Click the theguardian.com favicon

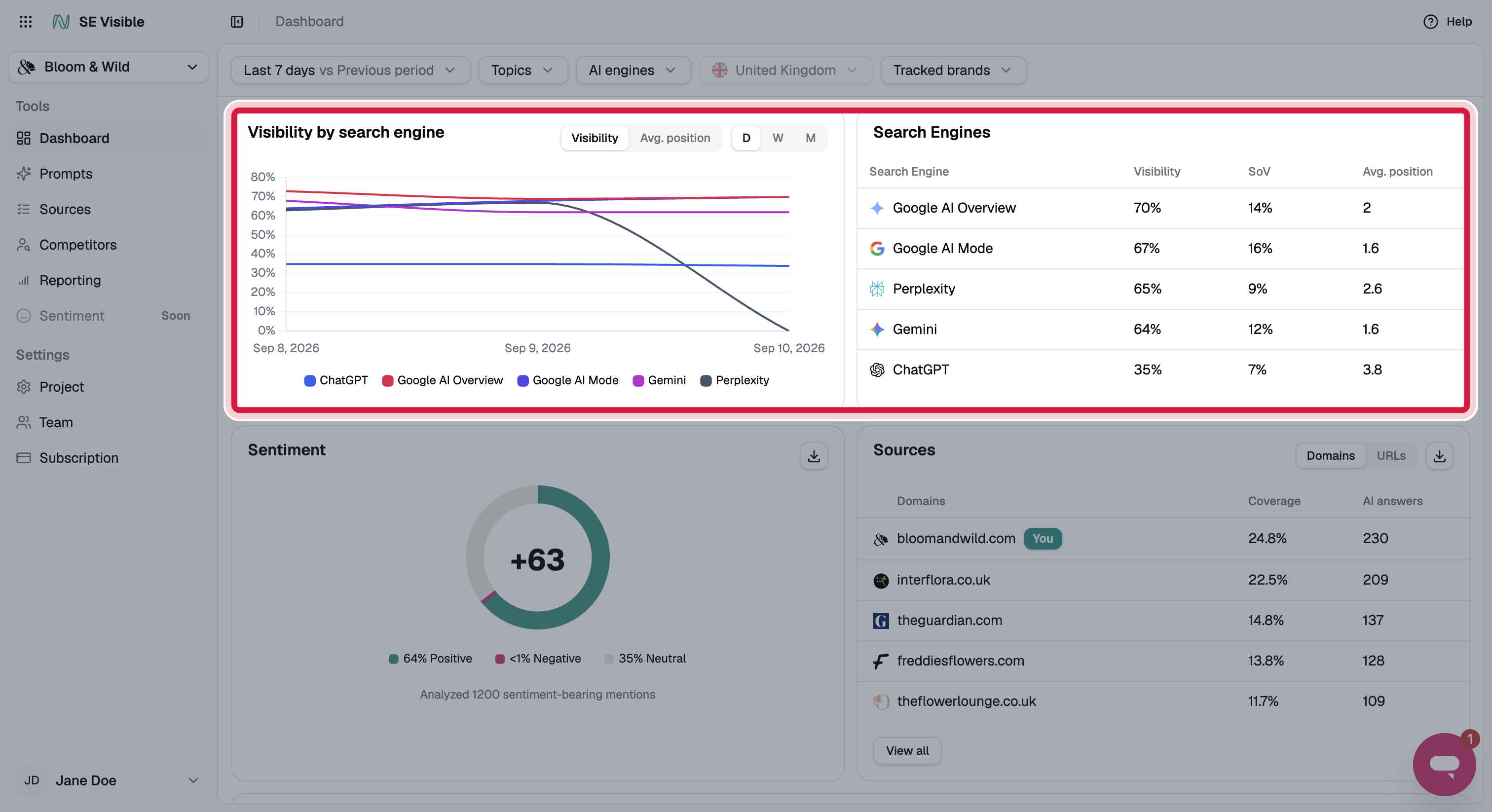(x=881, y=621)
